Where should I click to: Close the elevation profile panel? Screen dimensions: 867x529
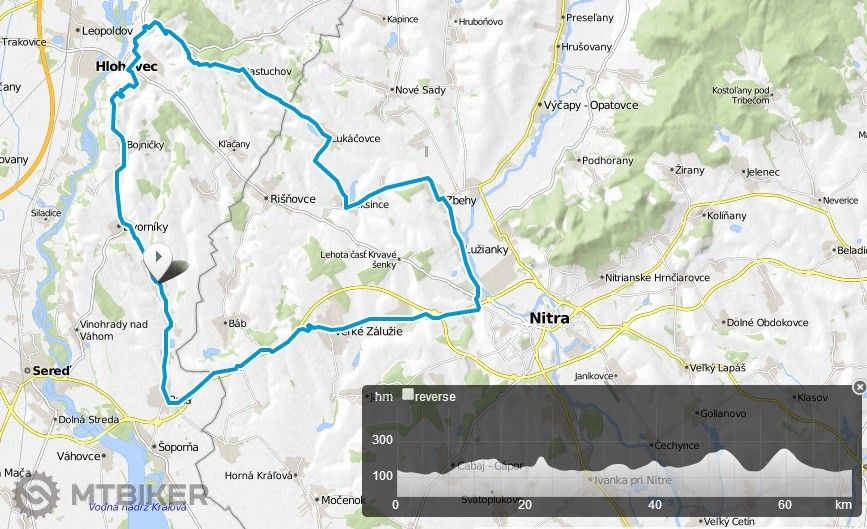coord(859,387)
